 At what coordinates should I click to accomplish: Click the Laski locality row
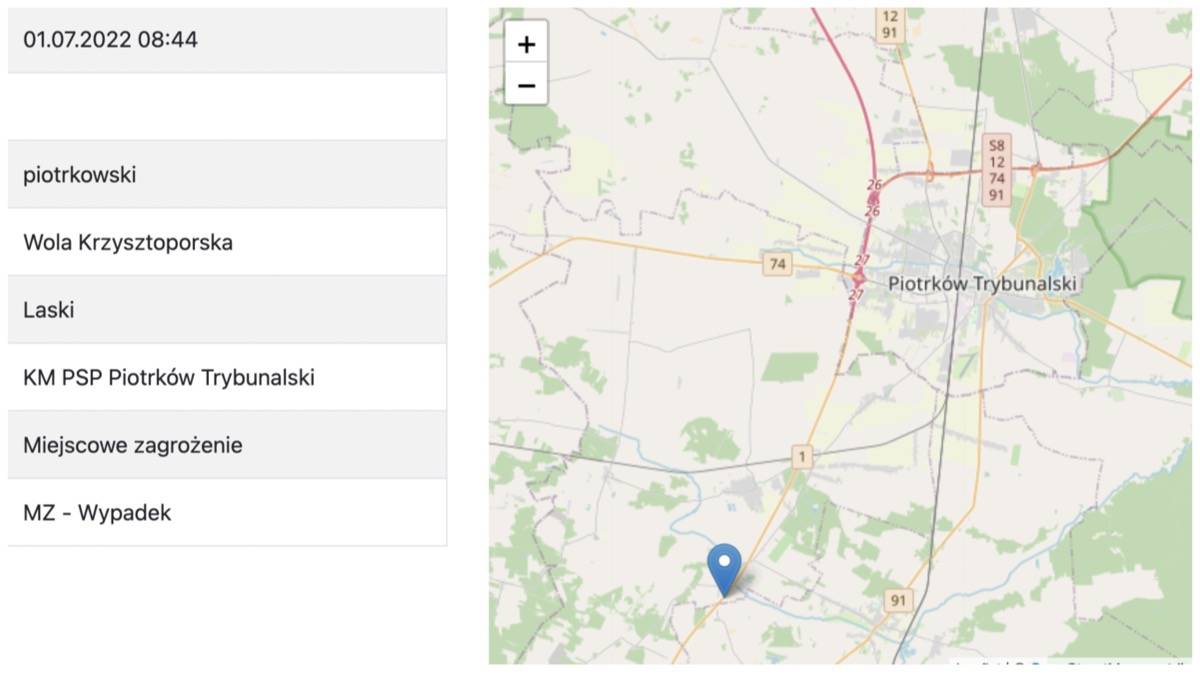point(227,310)
